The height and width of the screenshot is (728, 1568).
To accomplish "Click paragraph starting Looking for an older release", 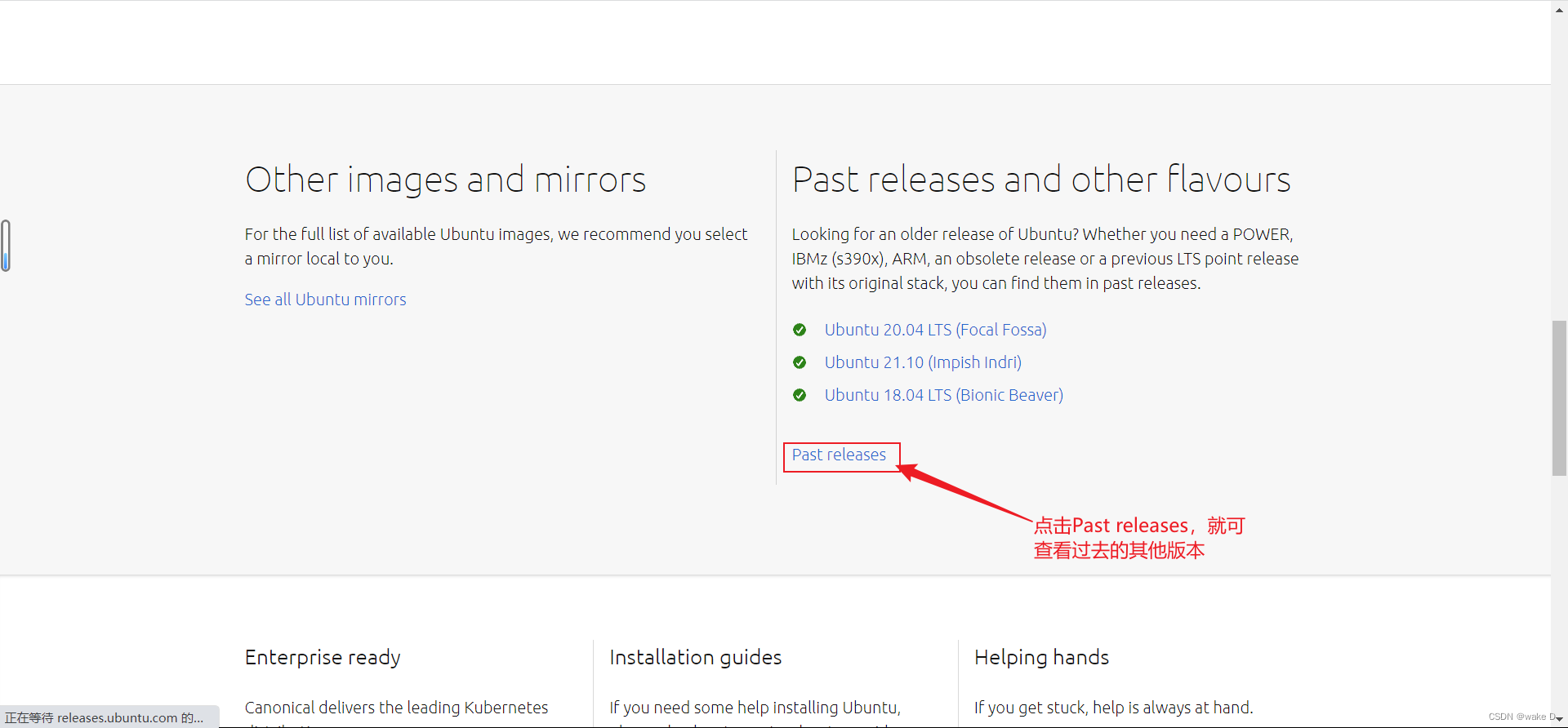I will tap(1045, 259).
